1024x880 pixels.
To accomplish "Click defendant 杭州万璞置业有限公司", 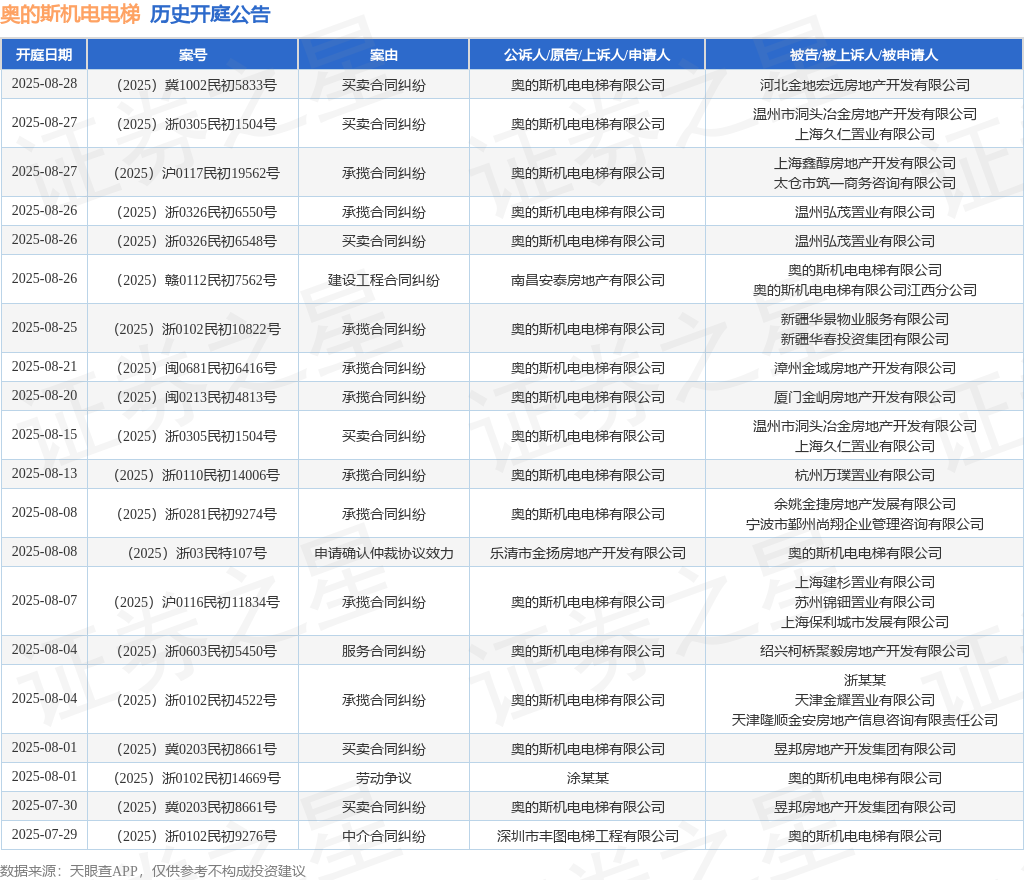I will click(x=865, y=475).
